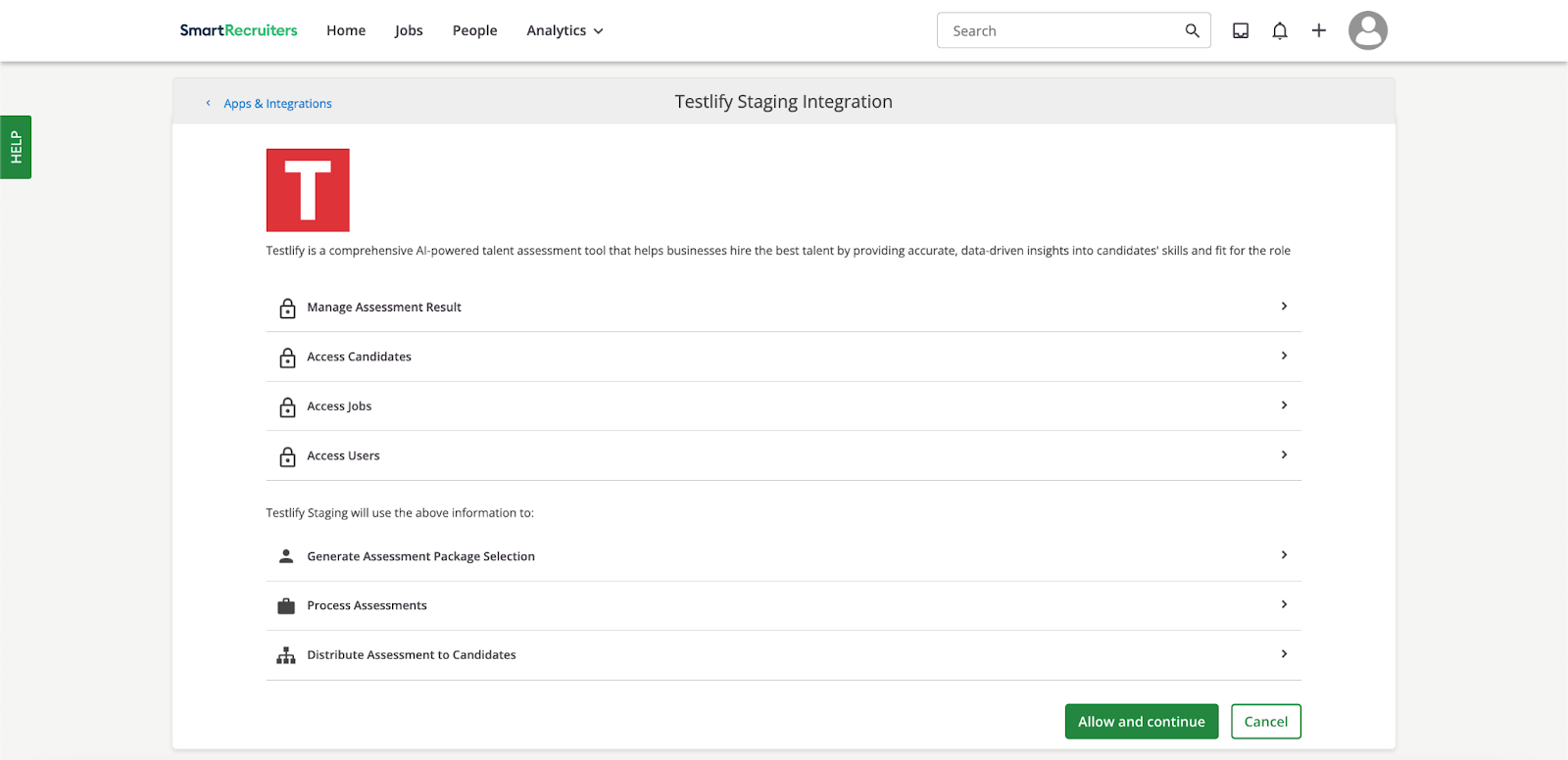Viewport: 1568px width, 760px height.
Task: Click lock icon beside Manage Assessment Result
Action: coord(287,308)
